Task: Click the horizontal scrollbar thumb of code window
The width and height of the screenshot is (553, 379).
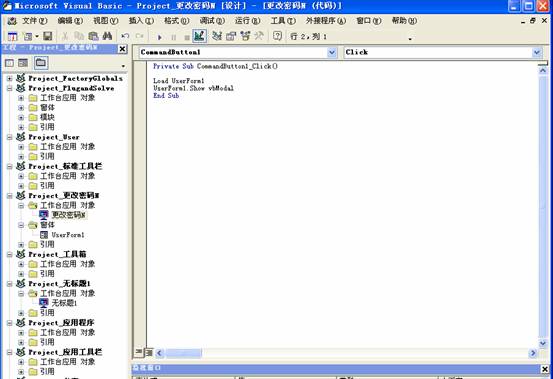Action: [x=183, y=353]
